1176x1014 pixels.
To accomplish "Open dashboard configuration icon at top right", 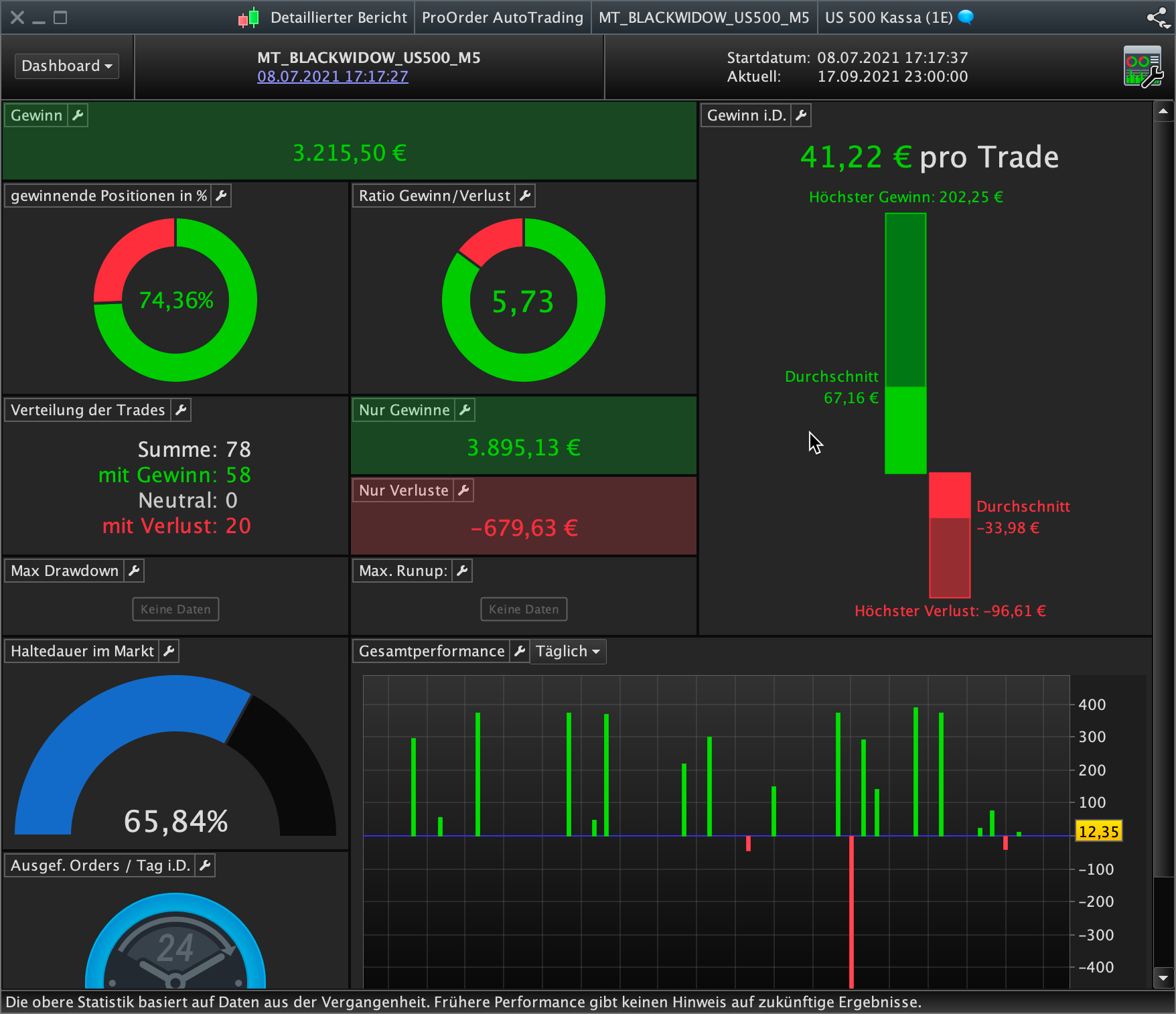I will coord(1143,66).
